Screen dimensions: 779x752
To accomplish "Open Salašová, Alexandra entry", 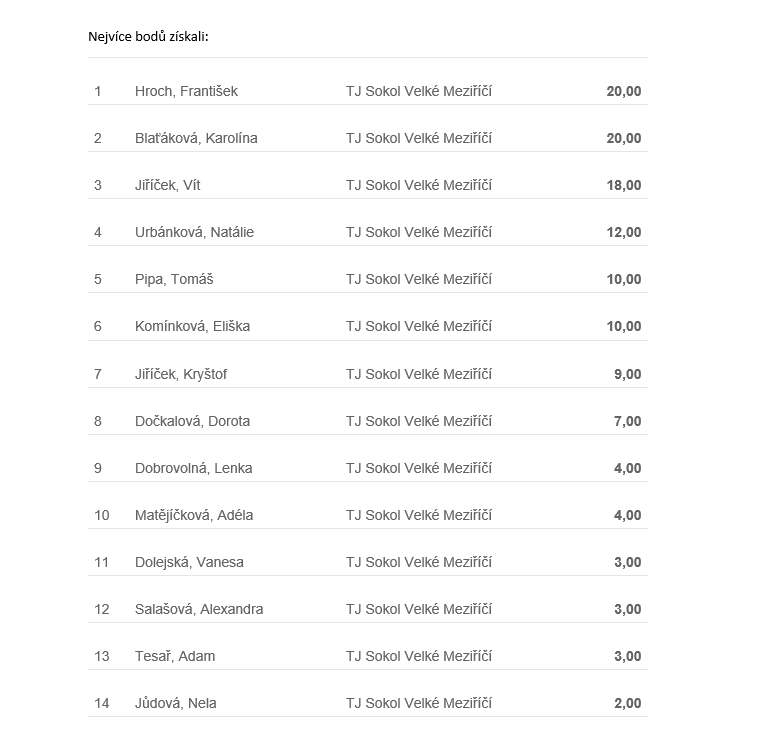I will tap(199, 609).
